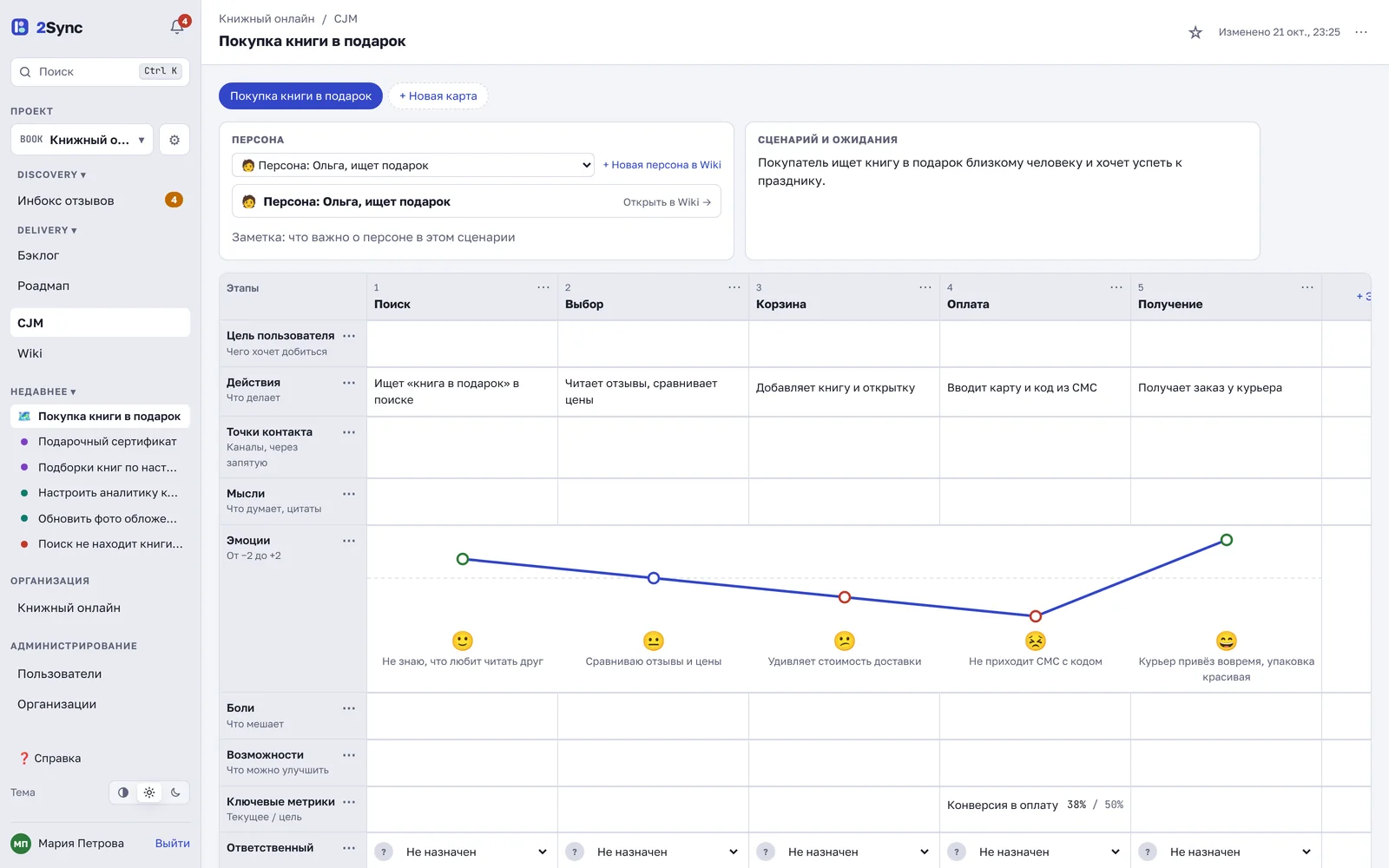Collapse the Delivery section
The image size is (1389, 868).
(x=47, y=230)
